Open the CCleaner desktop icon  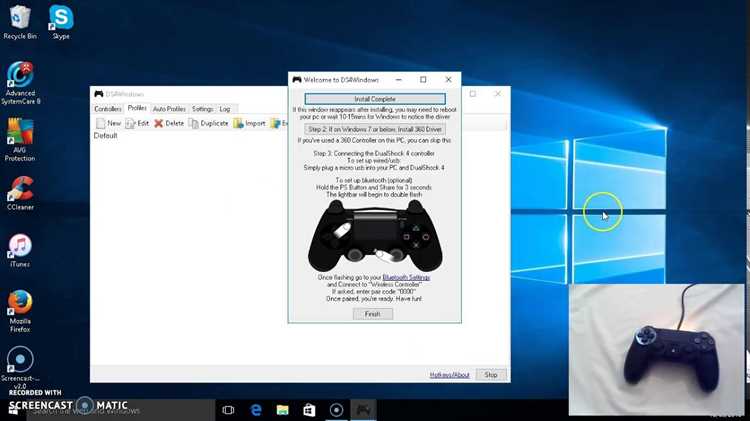click(x=20, y=193)
